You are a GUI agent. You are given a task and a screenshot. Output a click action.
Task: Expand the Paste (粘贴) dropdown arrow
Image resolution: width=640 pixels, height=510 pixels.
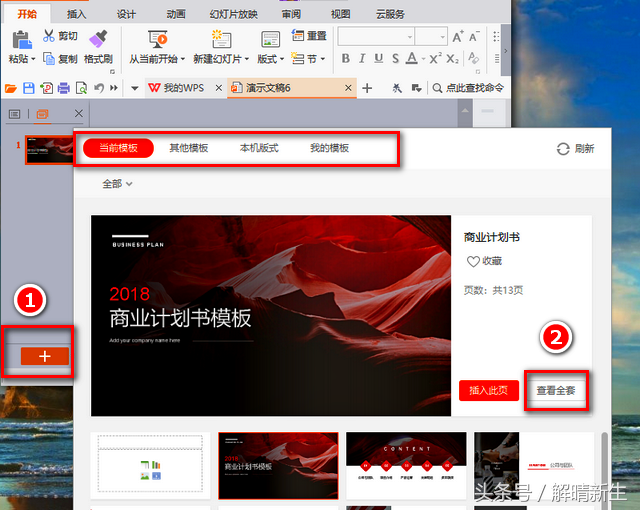point(33,59)
